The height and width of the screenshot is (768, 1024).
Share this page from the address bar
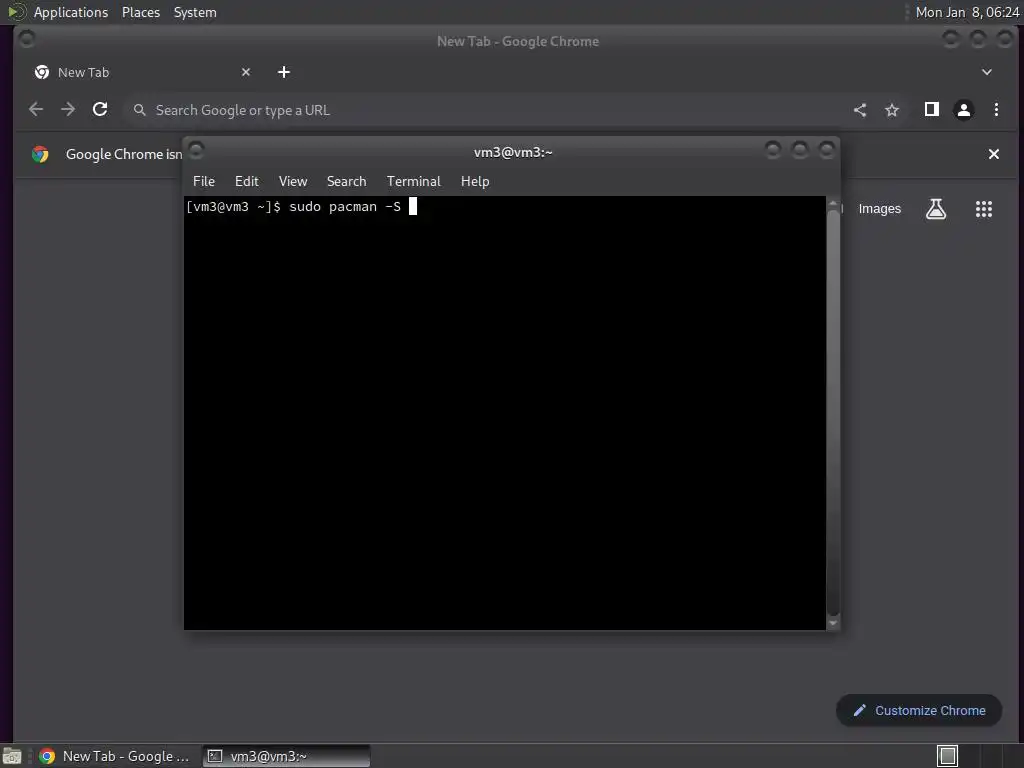[x=860, y=110]
